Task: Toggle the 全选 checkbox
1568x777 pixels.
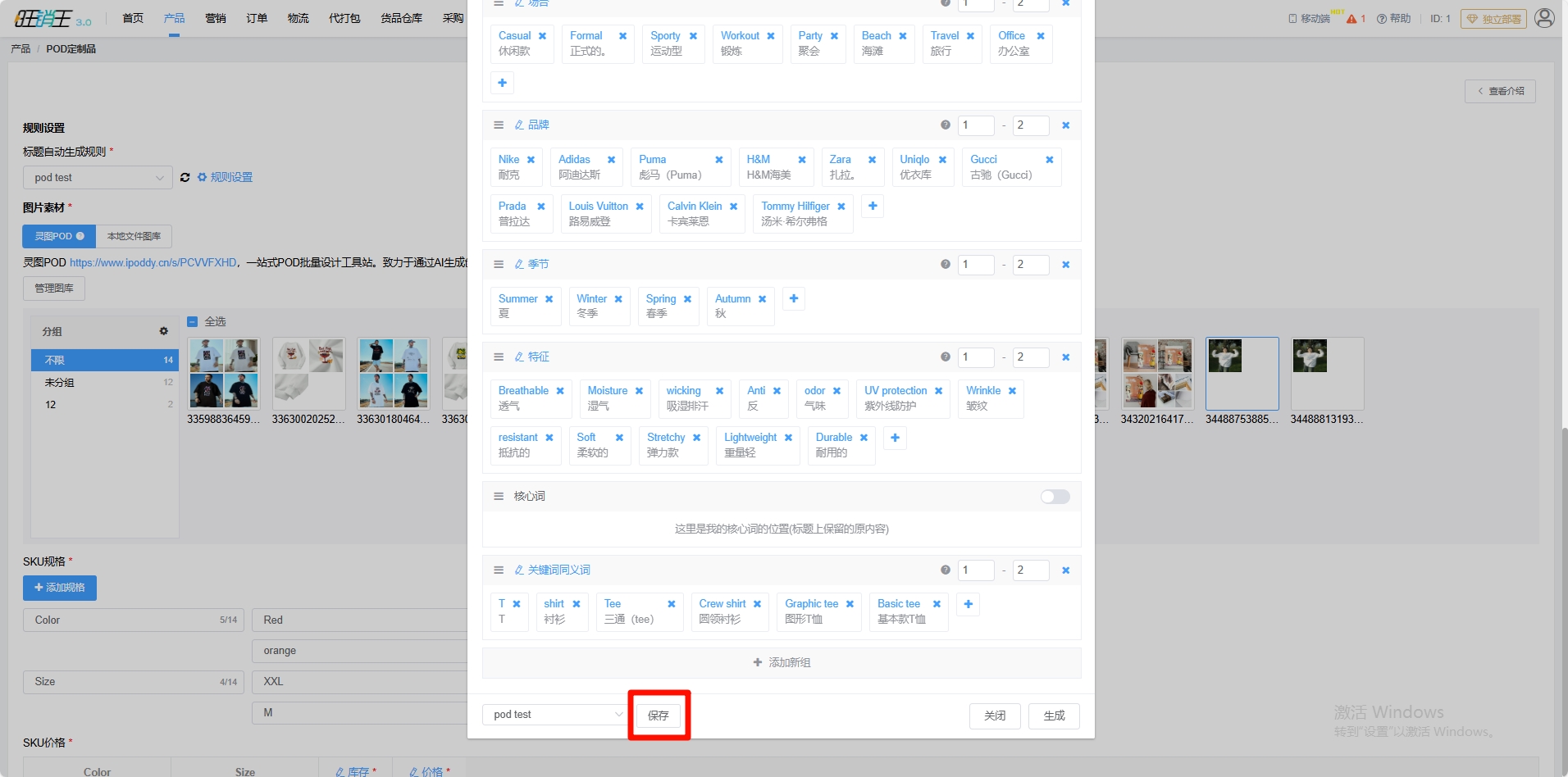Action: point(193,322)
